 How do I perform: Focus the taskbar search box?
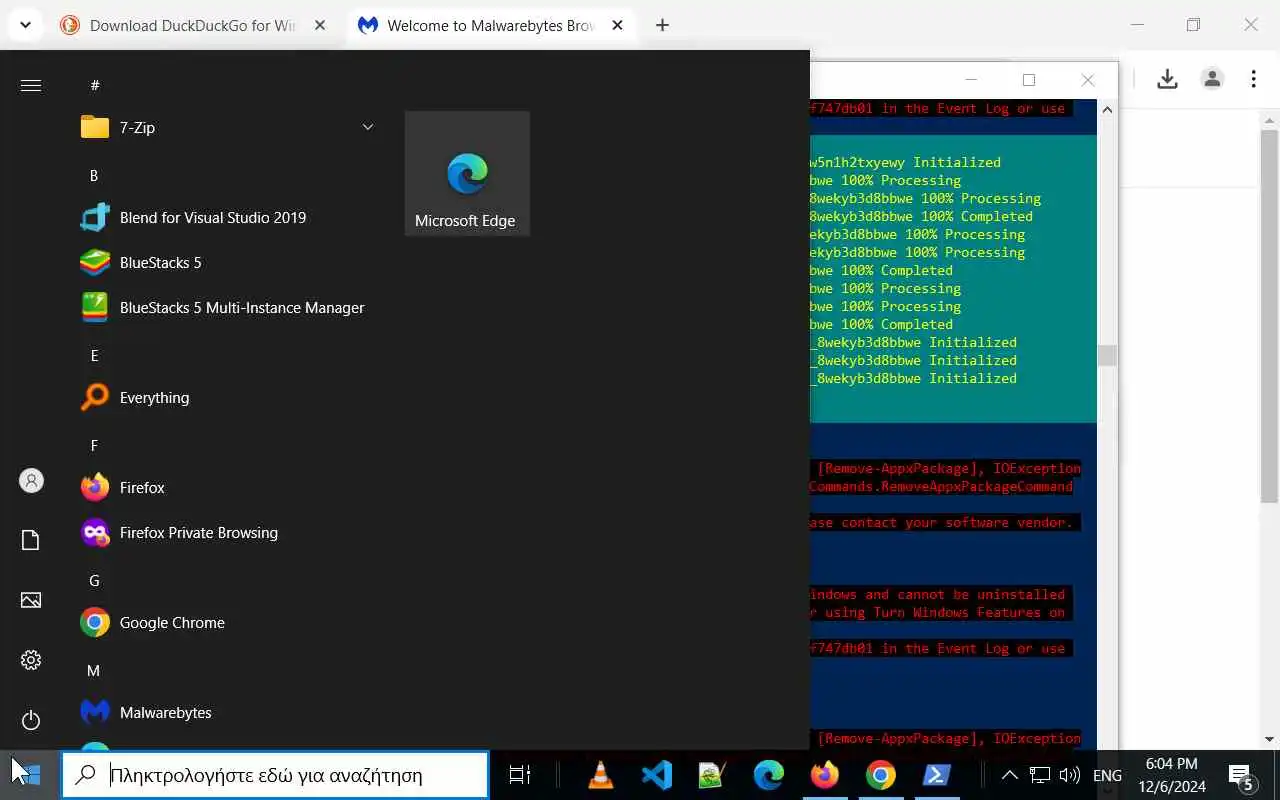click(x=275, y=775)
